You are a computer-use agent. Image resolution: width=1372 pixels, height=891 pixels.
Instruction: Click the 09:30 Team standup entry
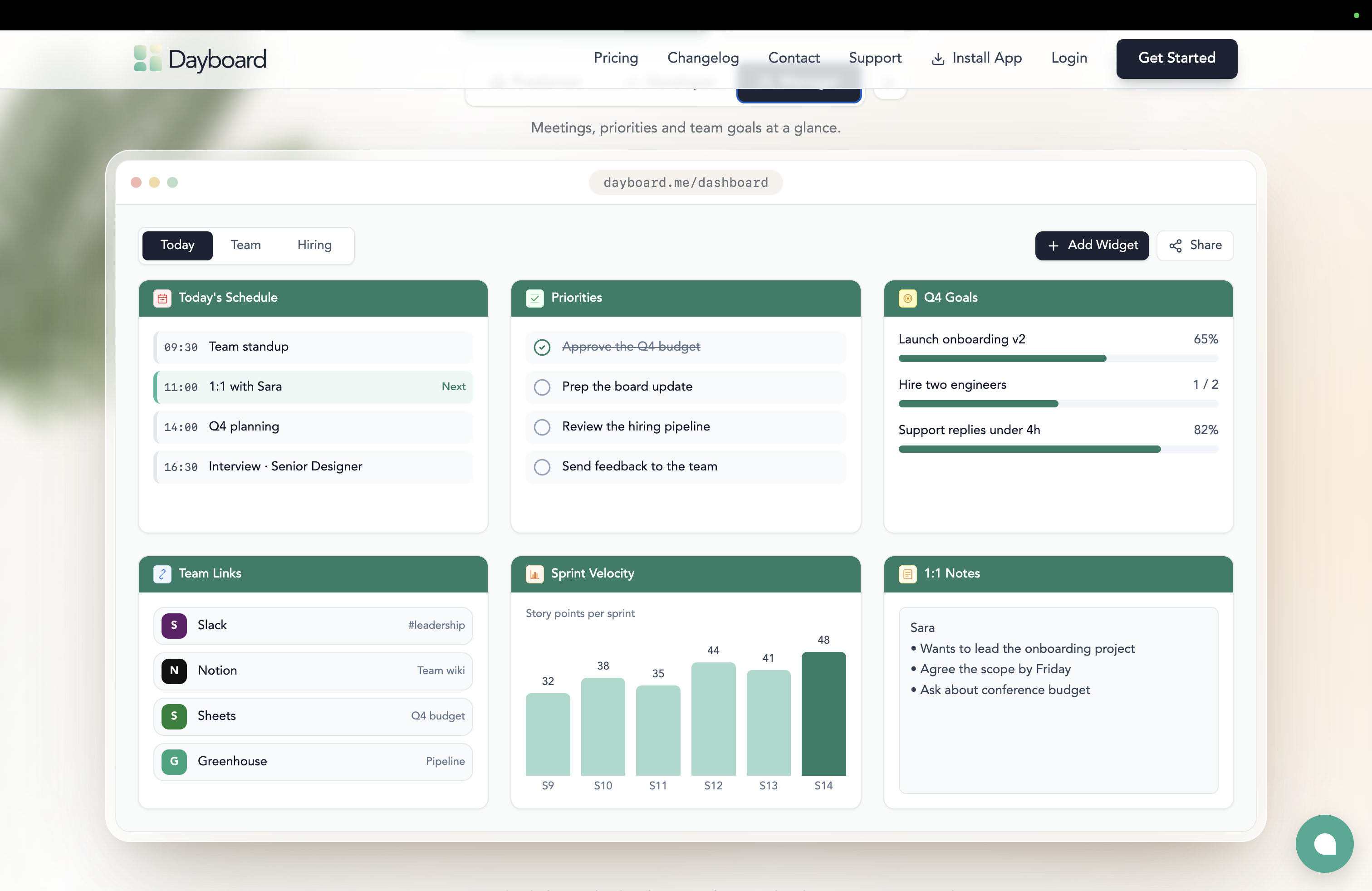[x=313, y=347]
